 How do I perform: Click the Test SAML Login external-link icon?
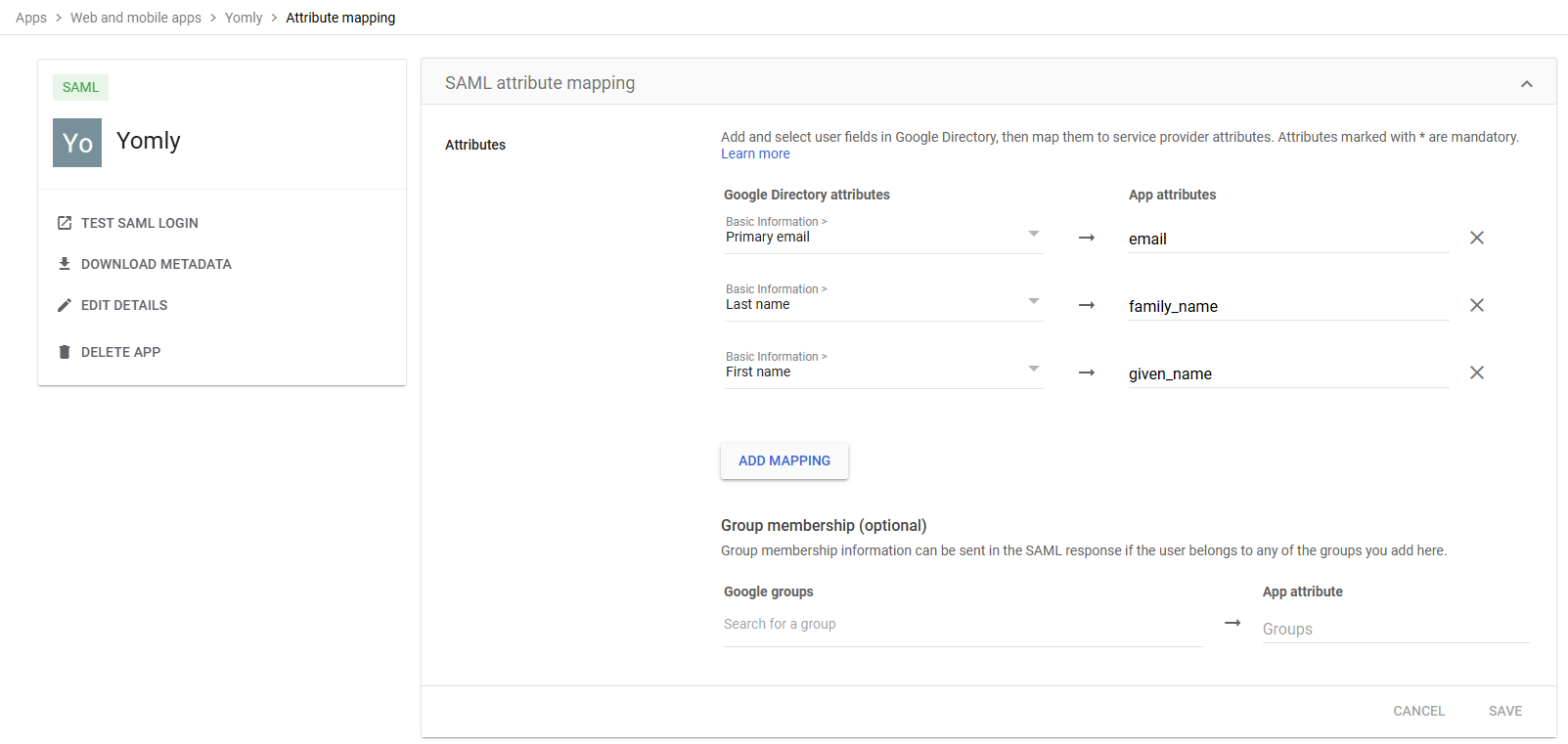click(65, 223)
